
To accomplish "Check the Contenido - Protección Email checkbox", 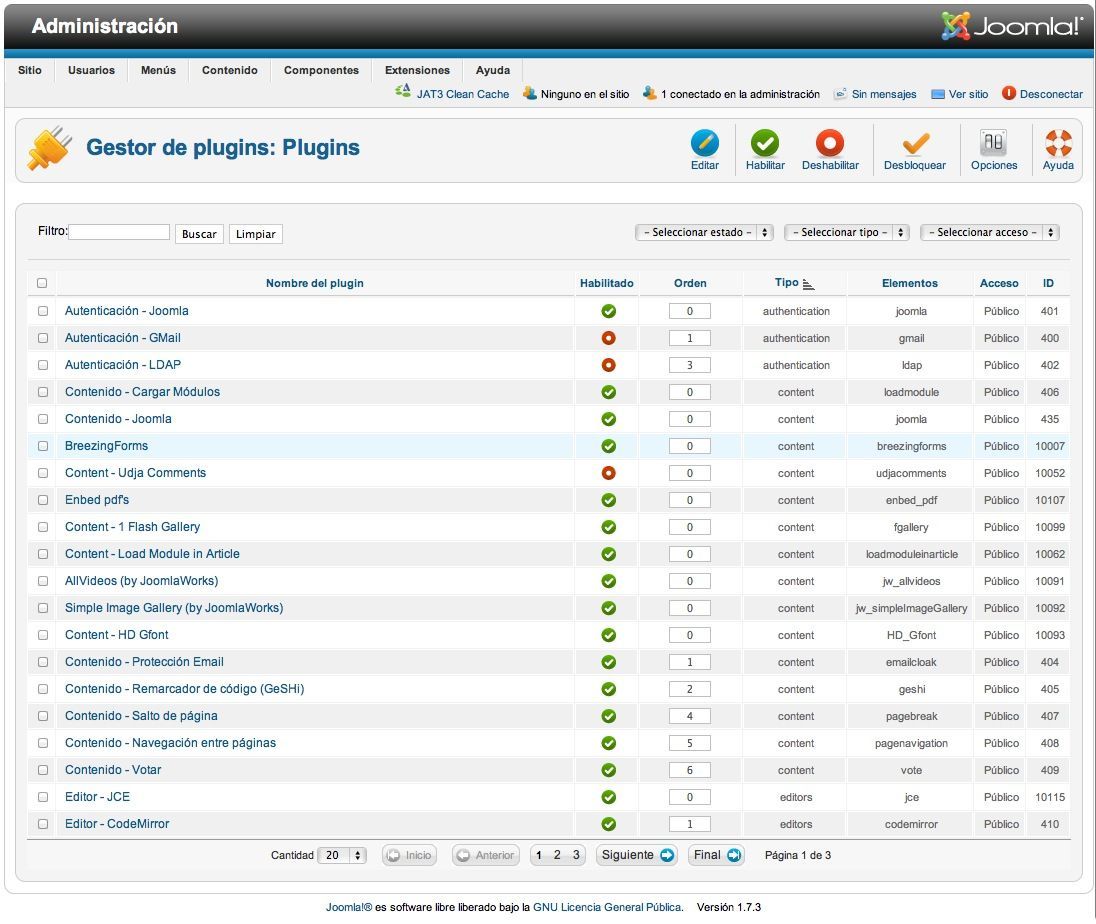I will point(43,662).
